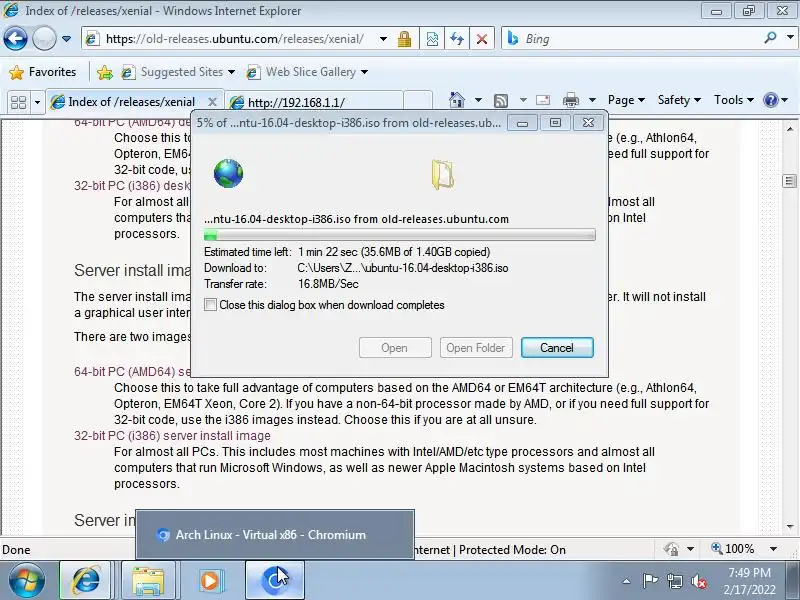Expand the Print dropdown arrow
The height and width of the screenshot is (600, 800).
coord(592,100)
